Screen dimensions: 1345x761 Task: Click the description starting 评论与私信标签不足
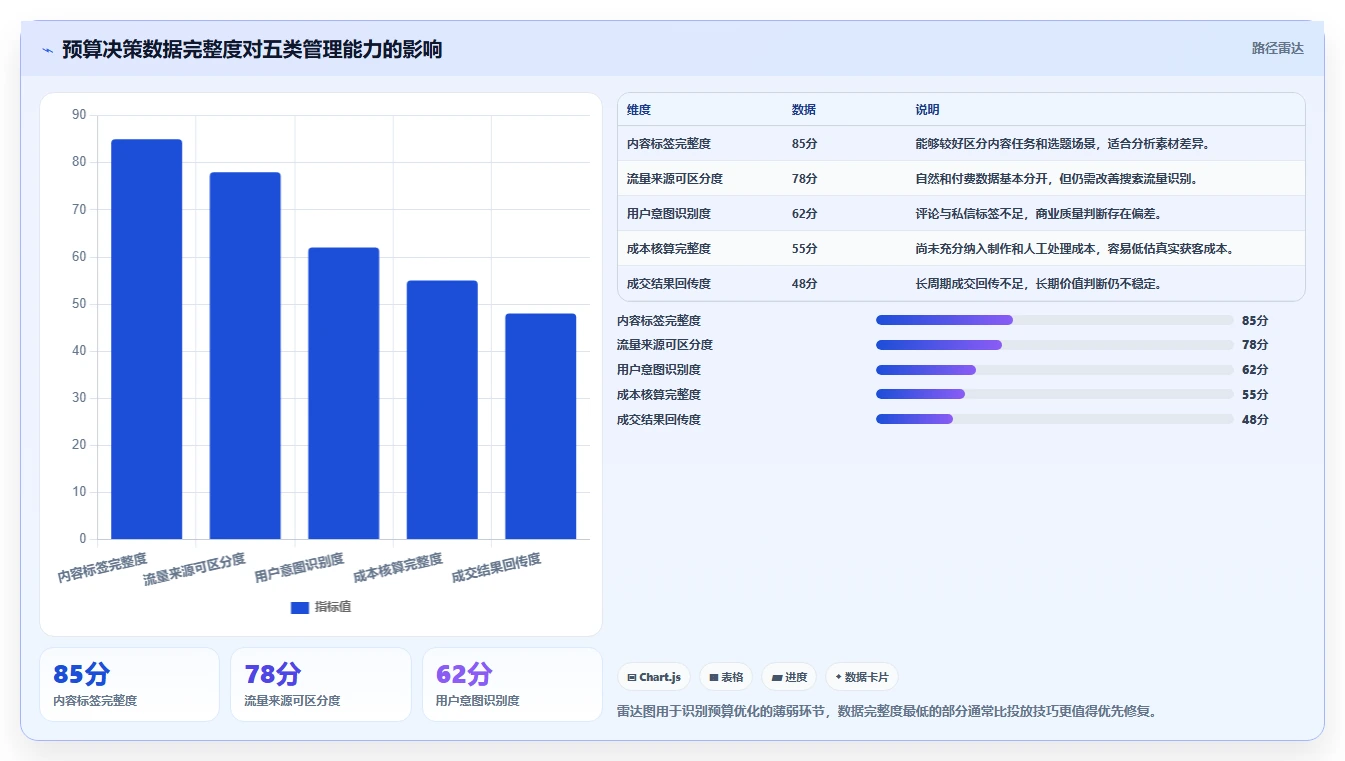coord(1039,214)
